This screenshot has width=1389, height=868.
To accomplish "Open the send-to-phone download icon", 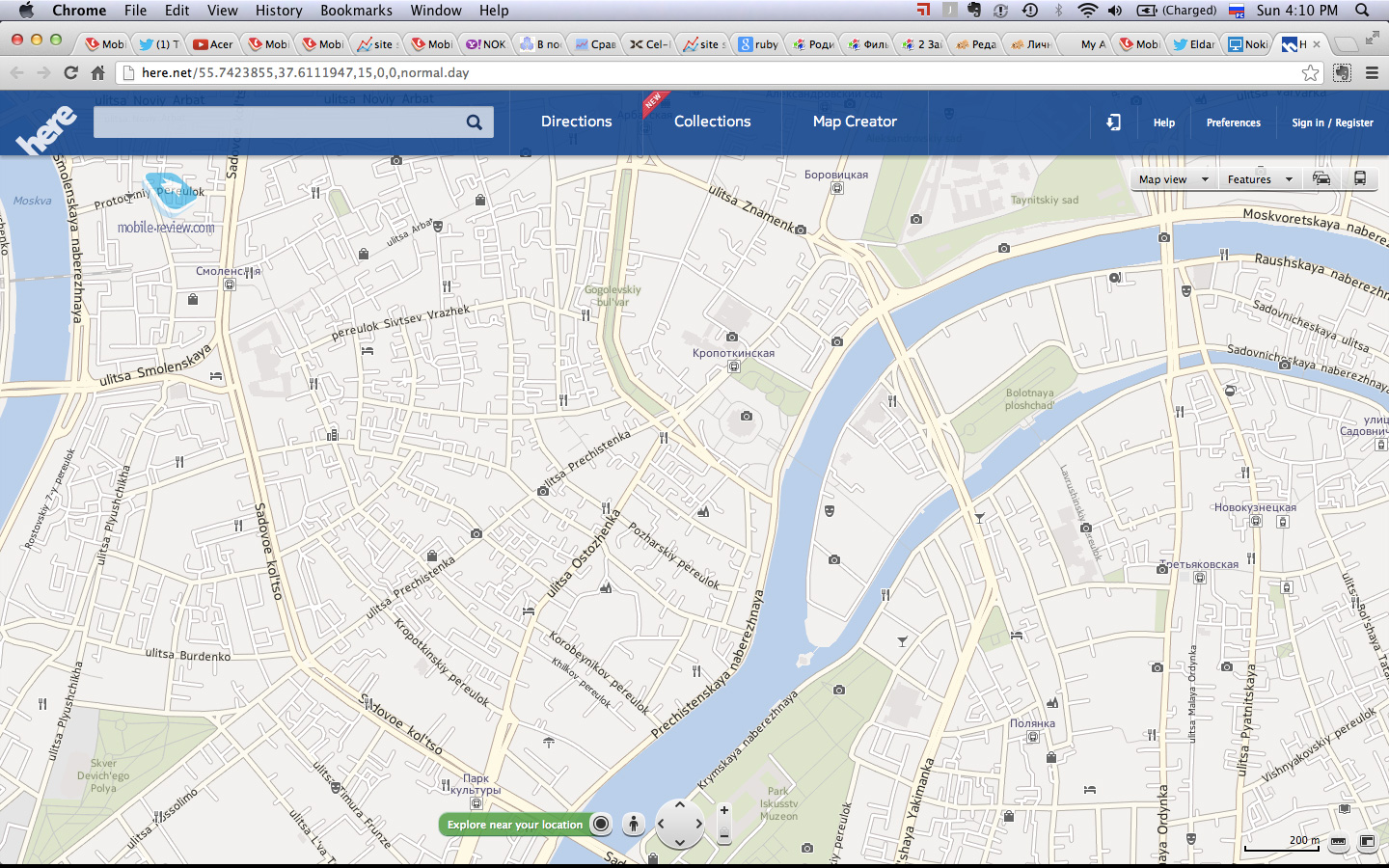I will [x=1113, y=122].
